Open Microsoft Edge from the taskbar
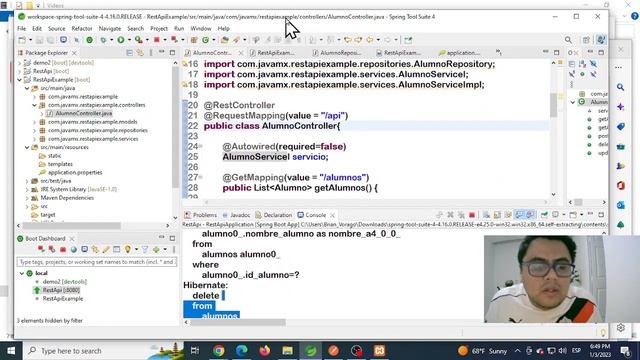This screenshot has height=360, width=640. pos(242,351)
